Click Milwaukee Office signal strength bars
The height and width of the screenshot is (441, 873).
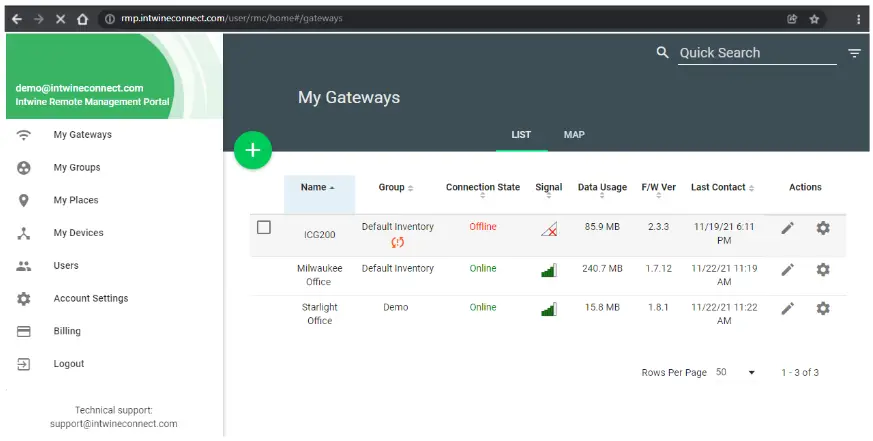pyautogui.click(x=549, y=271)
